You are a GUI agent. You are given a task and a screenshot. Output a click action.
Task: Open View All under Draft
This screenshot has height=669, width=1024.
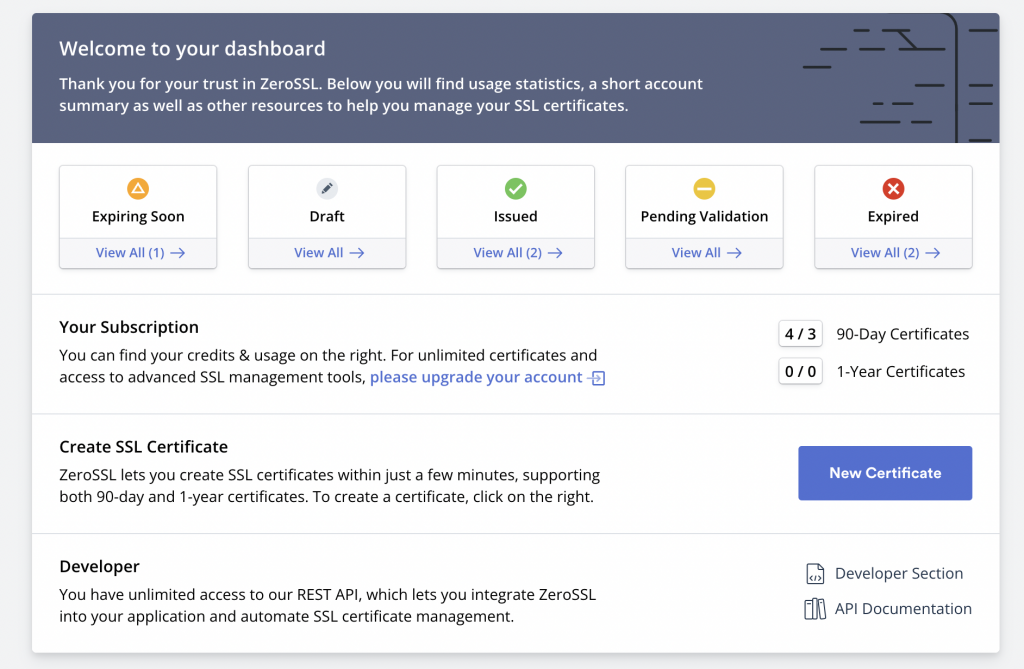pyautogui.click(x=328, y=253)
